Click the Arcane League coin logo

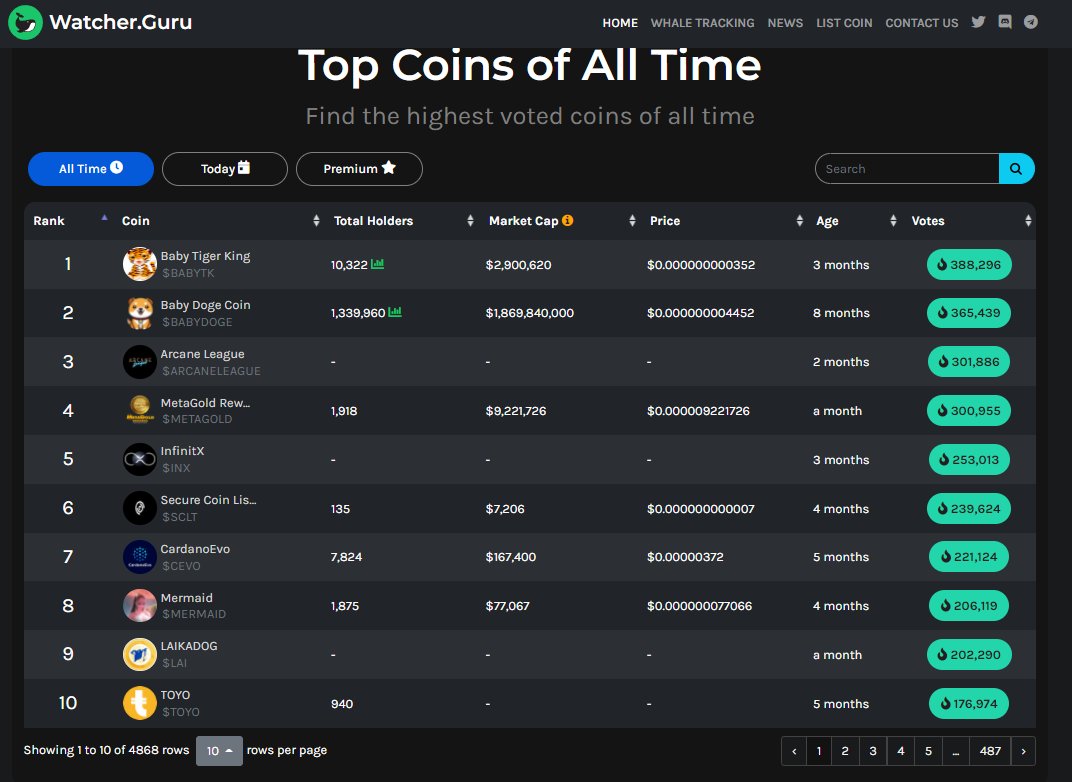click(139, 362)
